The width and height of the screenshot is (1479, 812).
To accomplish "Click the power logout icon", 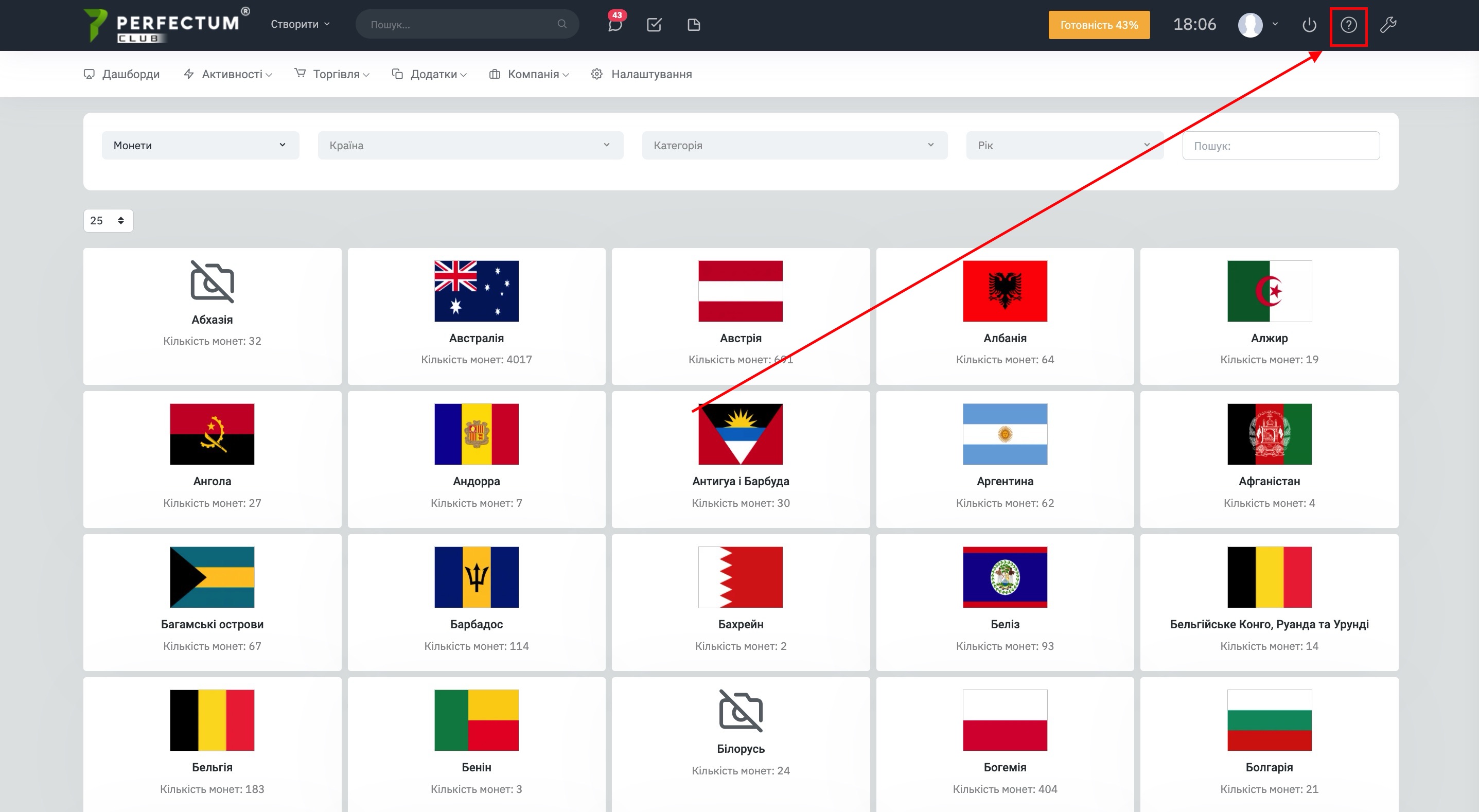I will point(1309,25).
